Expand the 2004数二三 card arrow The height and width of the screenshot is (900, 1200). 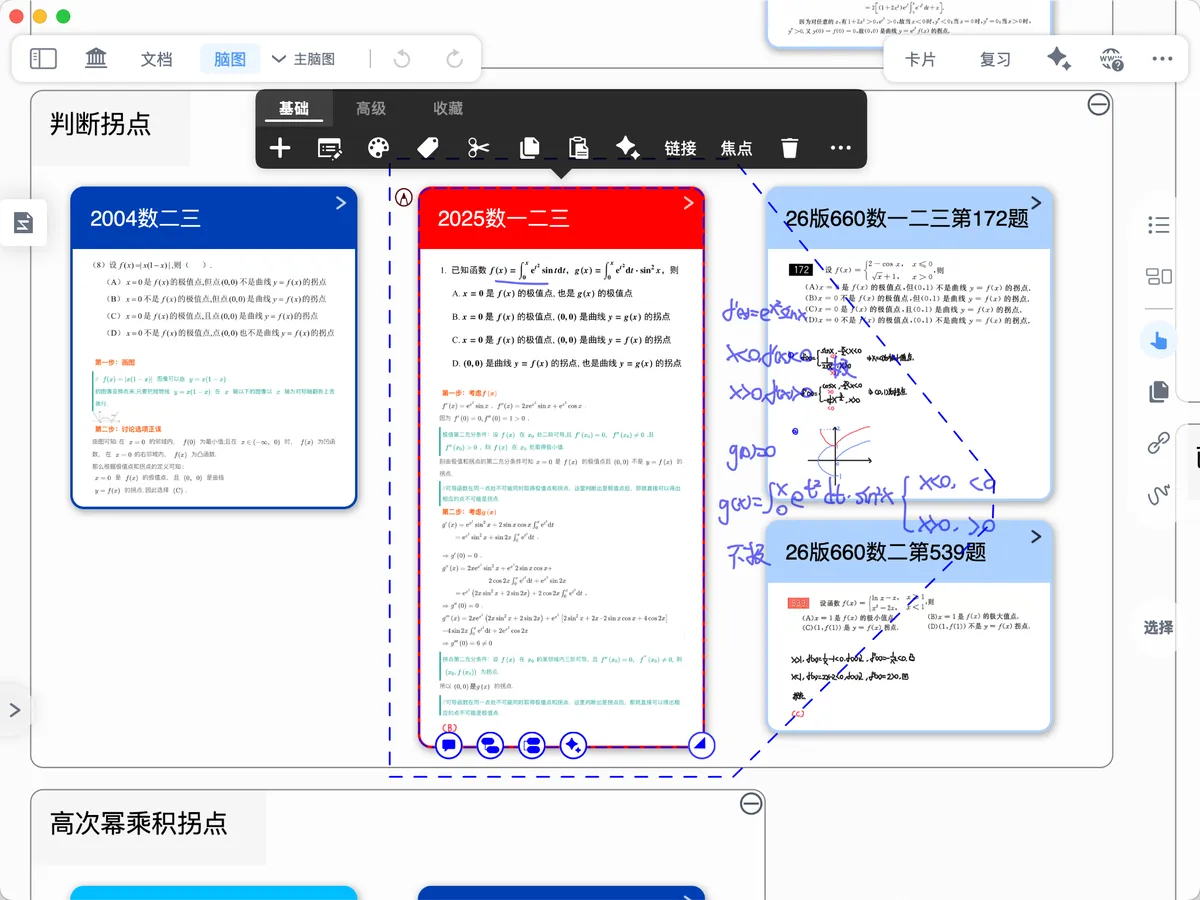(341, 203)
